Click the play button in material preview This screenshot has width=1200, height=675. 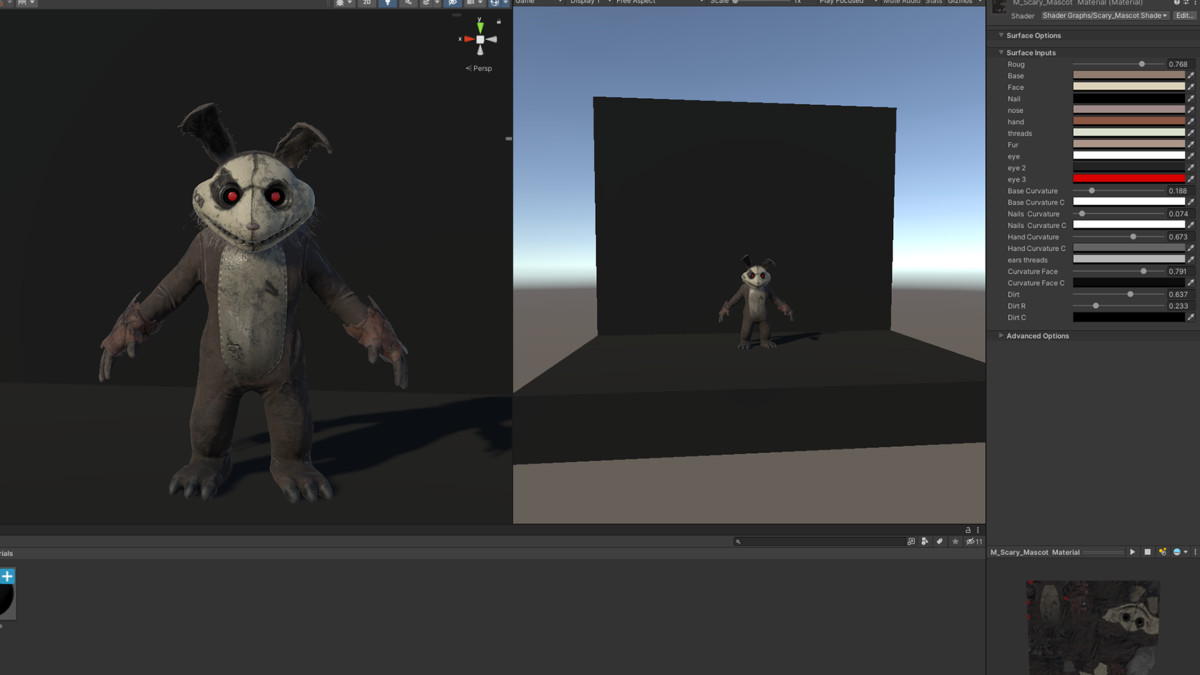1132,552
